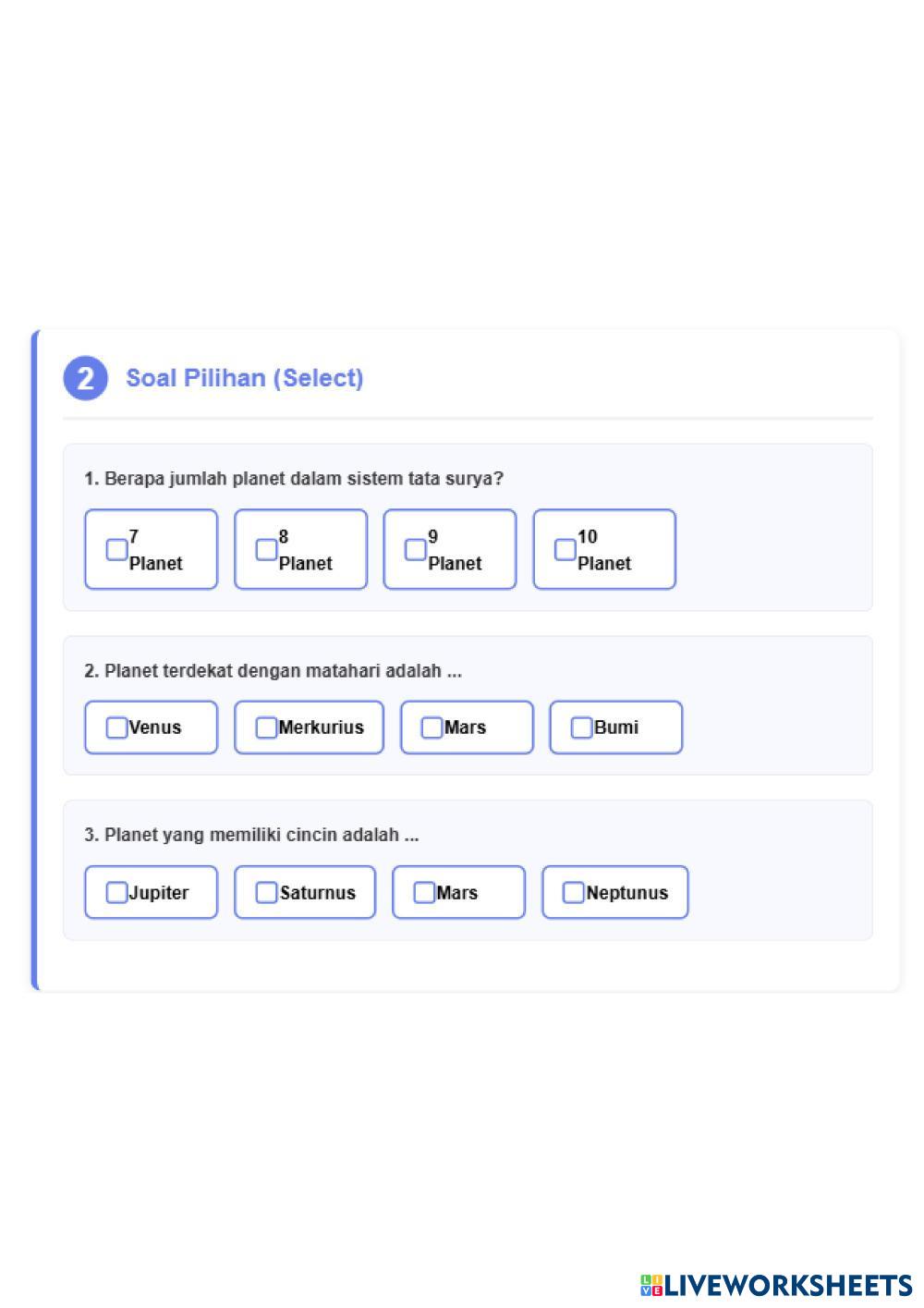
Task: Select the Mars checkbox in question 2
Action: pos(432,727)
